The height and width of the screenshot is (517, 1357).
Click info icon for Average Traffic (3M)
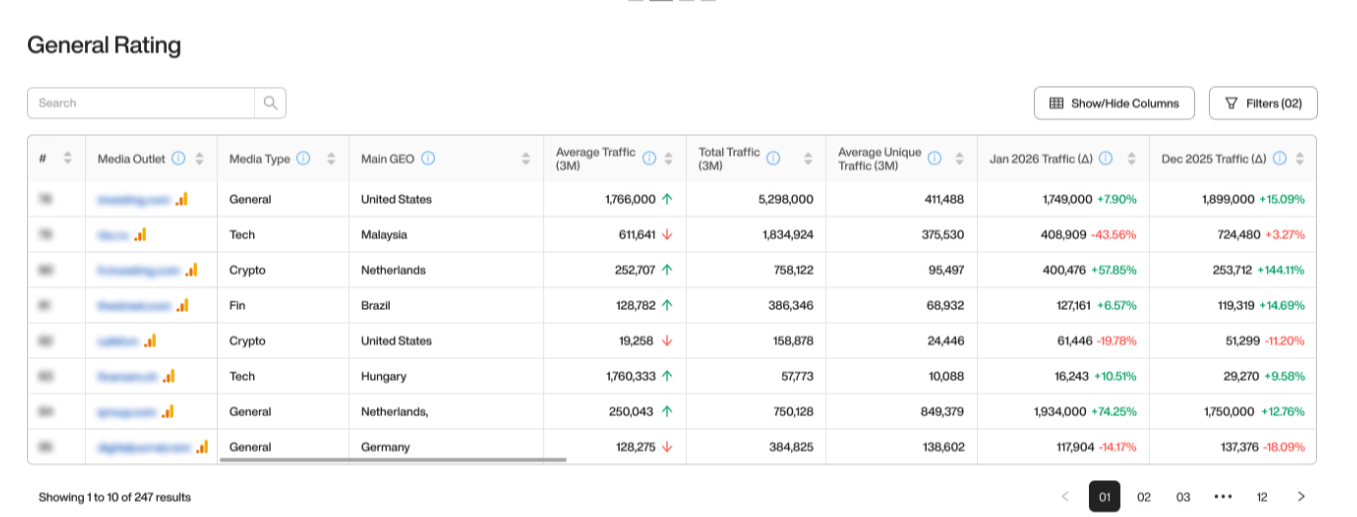click(x=649, y=158)
